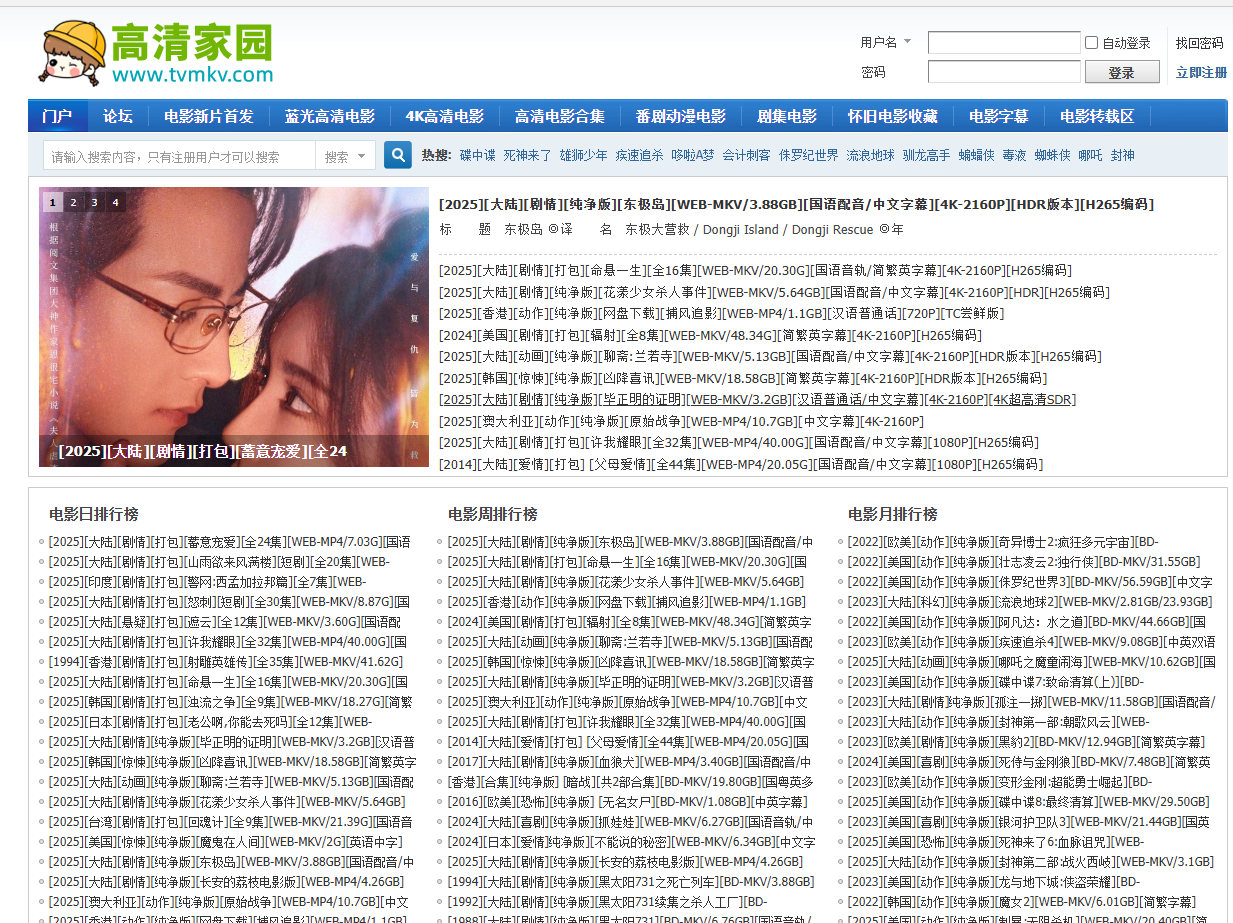
Task: Focus the search content input box
Action: (180, 156)
